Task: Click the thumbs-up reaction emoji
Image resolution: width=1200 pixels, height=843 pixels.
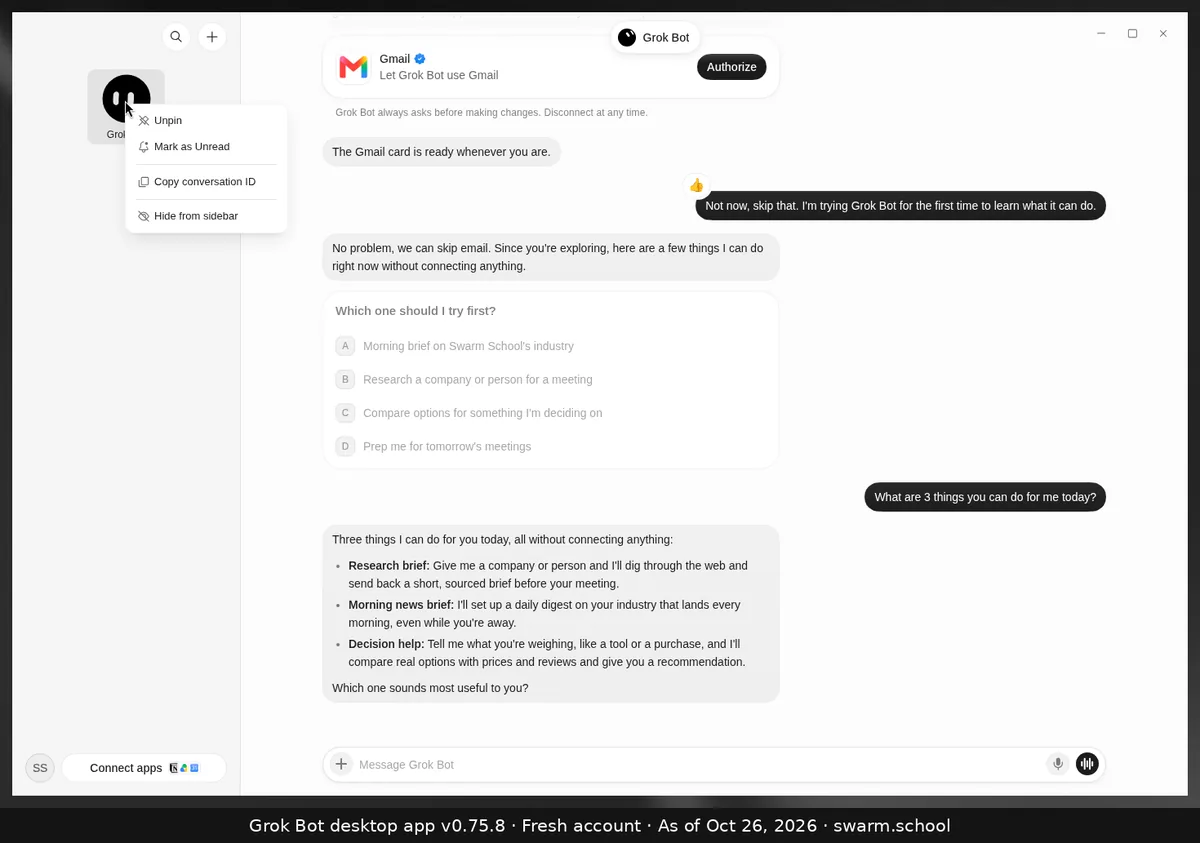Action: point(697,185)
